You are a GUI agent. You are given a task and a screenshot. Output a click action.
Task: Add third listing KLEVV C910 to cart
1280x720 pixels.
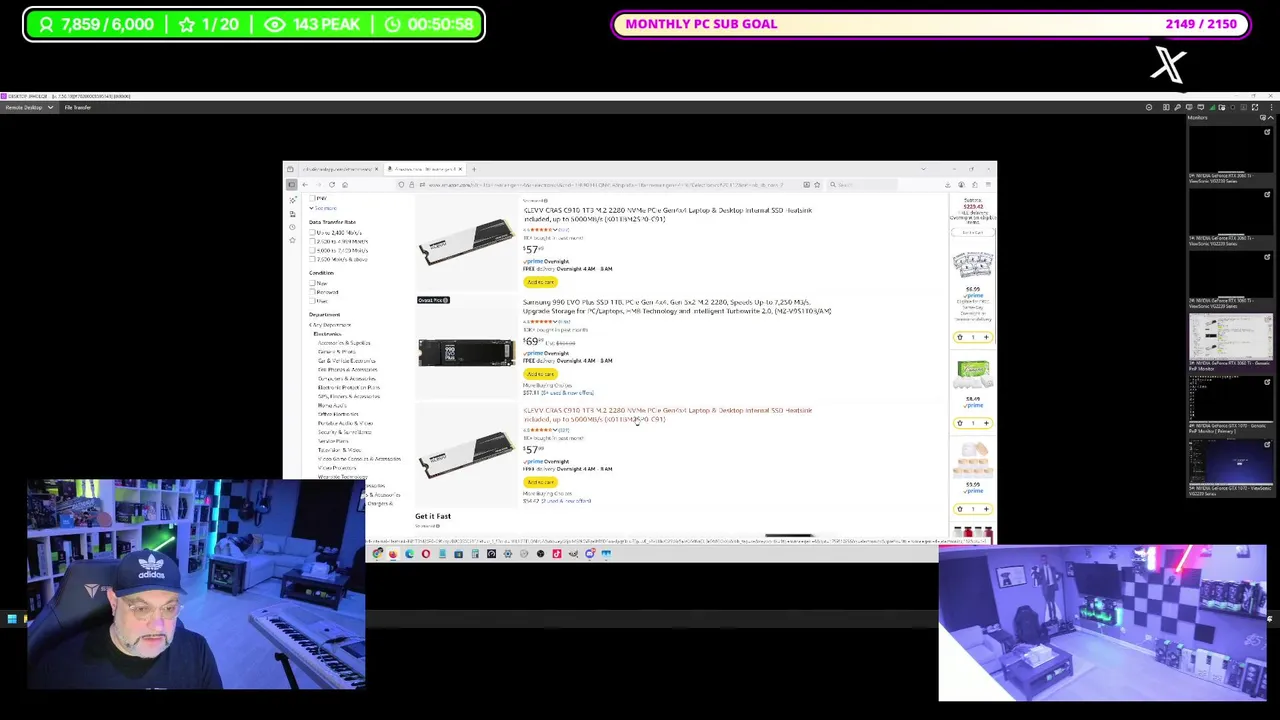click(540, 482)
